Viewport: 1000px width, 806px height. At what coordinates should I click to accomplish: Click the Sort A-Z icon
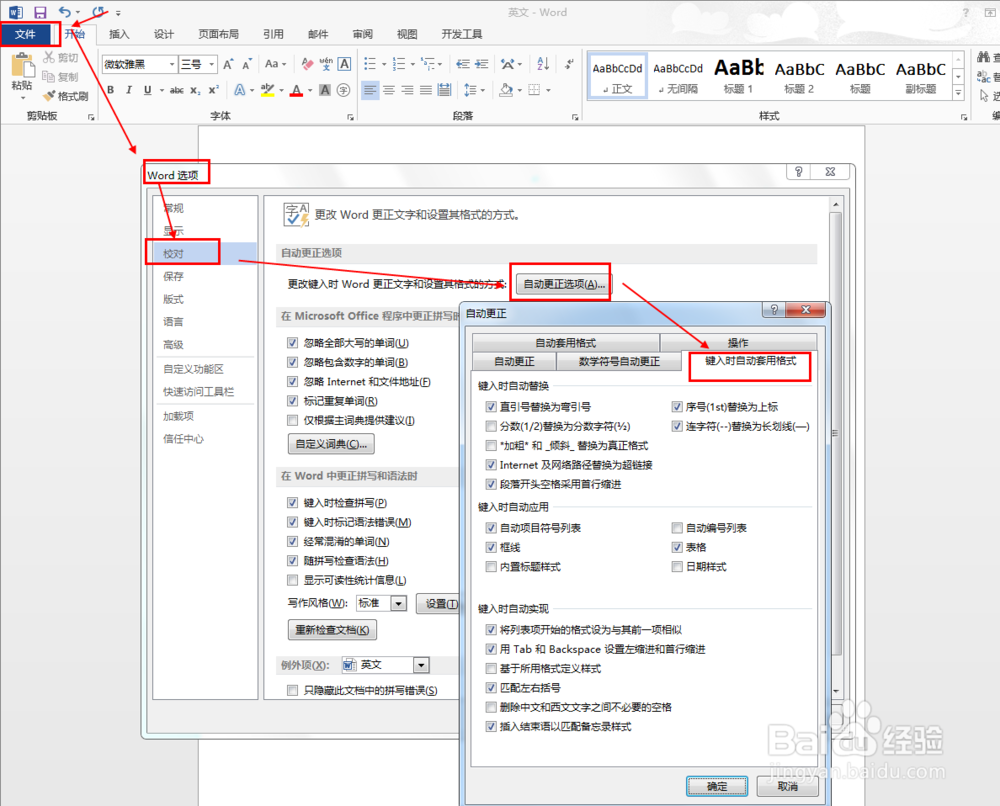pos(543,64)
